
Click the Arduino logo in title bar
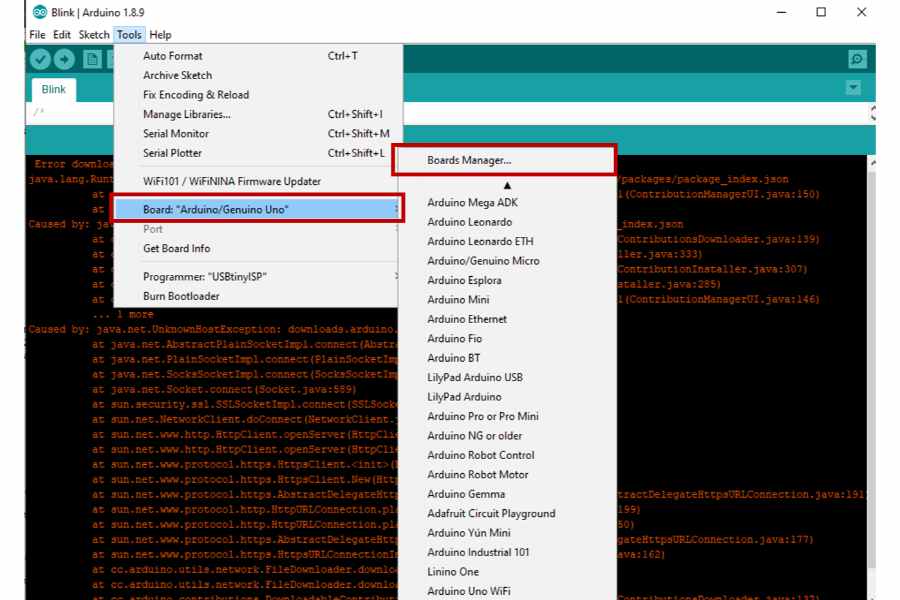coord(40,12)
